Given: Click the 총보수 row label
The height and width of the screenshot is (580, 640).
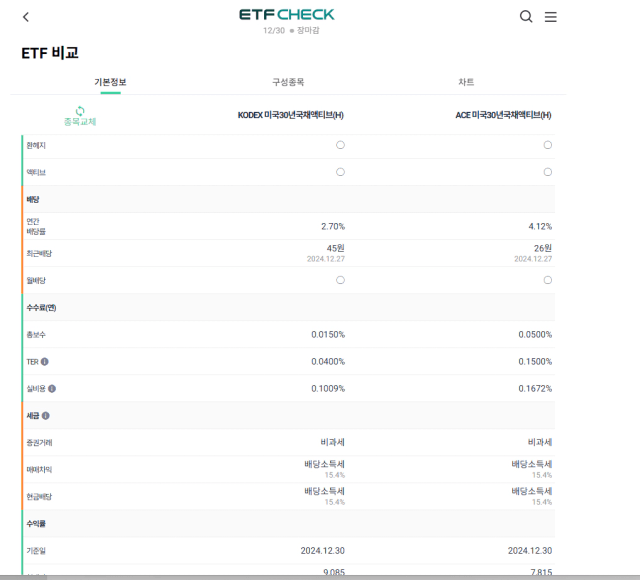Looking at the screenshot, I should click(x=36, y=335).
